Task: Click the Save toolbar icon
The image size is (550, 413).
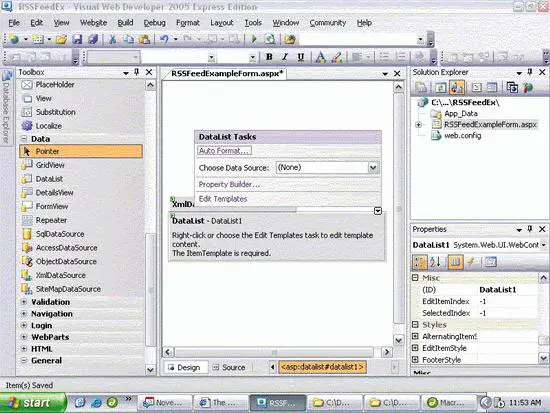Action: [x=77, y=39]
